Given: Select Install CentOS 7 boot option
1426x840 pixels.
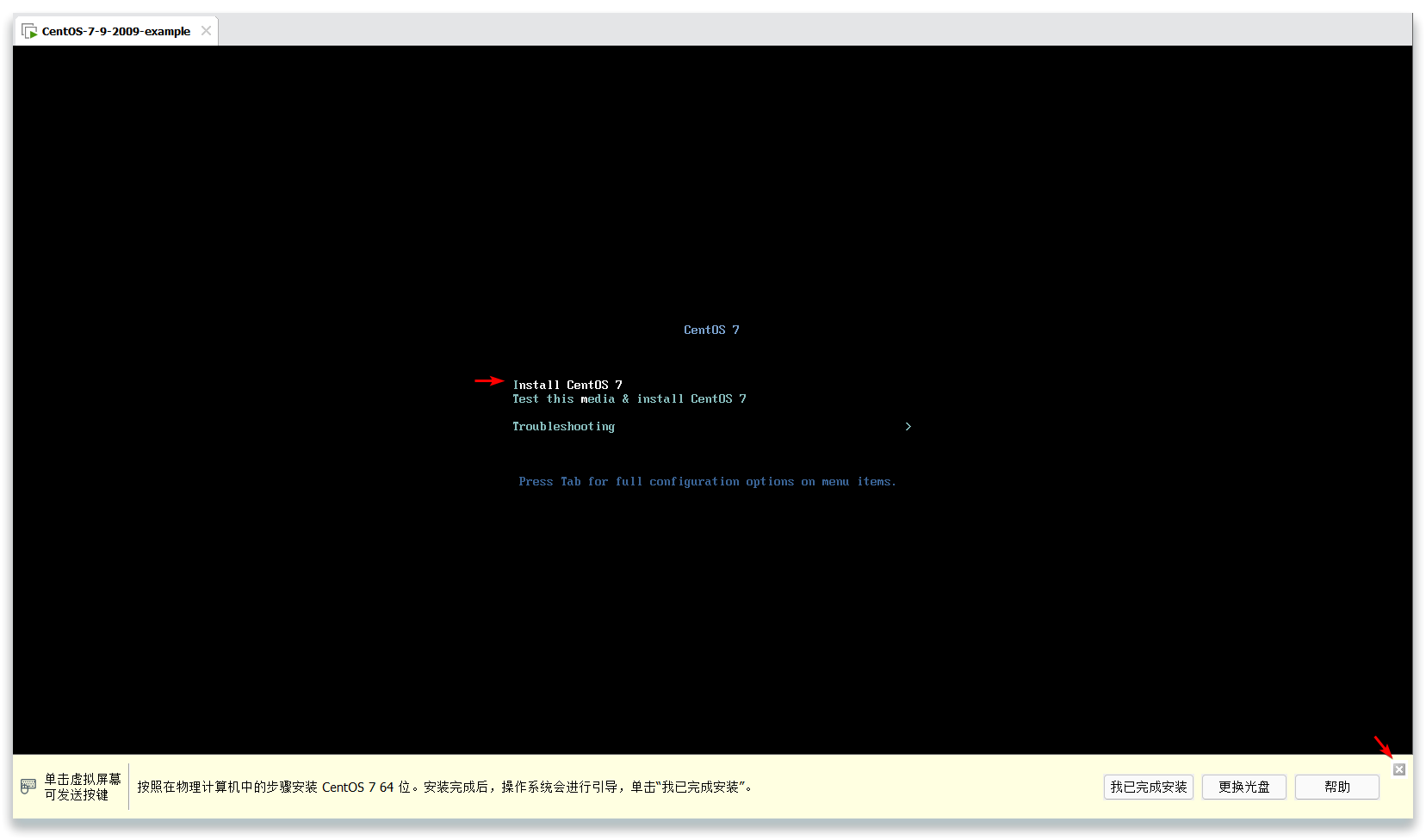Looking at the screenshot, I should point(567,385).
